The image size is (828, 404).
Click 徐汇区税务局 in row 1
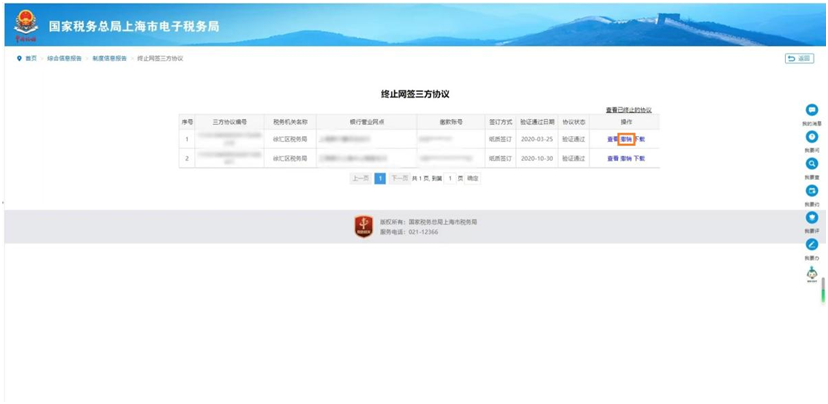tap(290, 139)
